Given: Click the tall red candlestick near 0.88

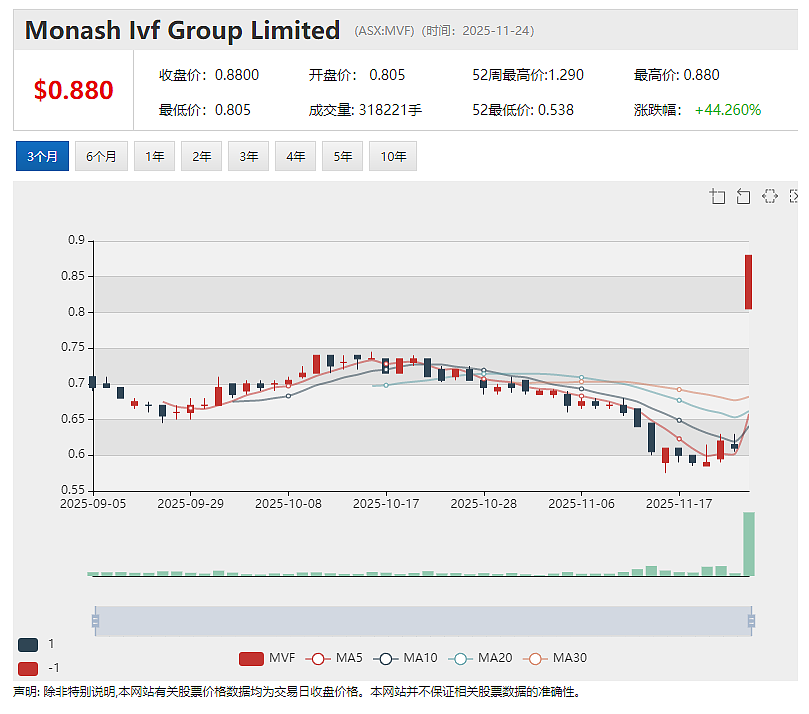Looking at the screenshot, I should pyautogui.click(x=748, y=282).
